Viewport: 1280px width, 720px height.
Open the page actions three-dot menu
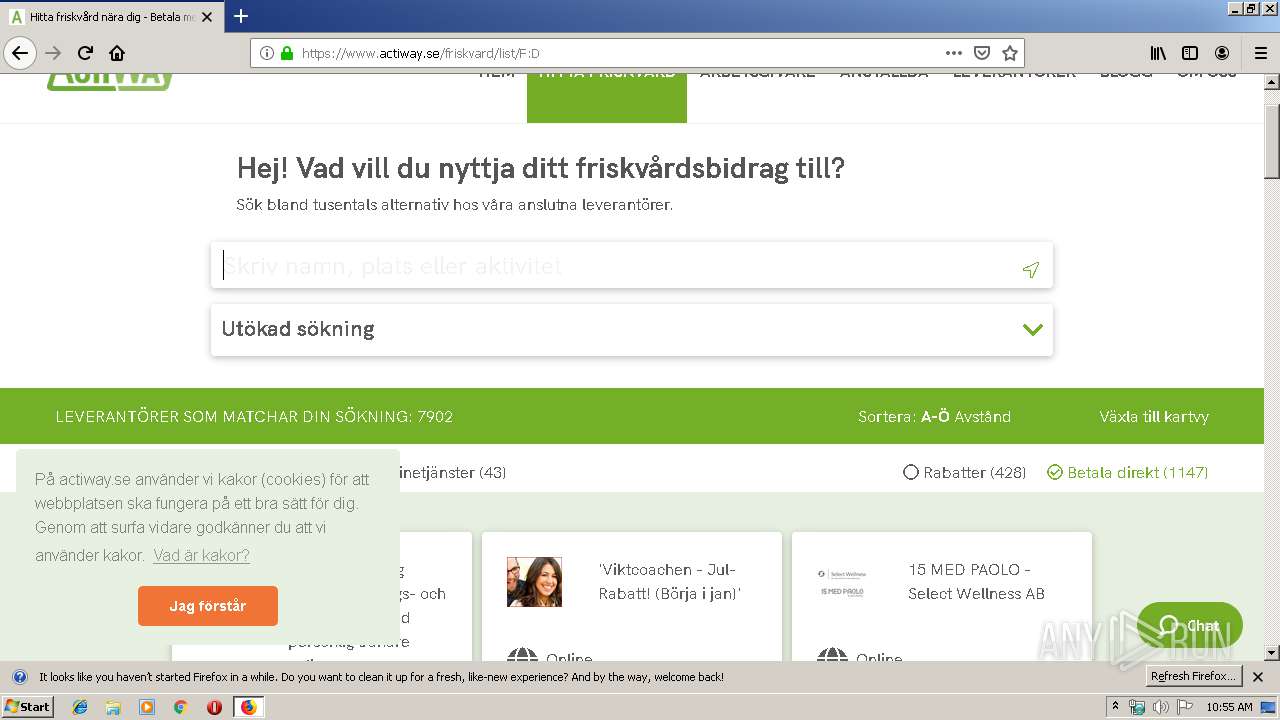pyautogui.click(x=954, y=53)
